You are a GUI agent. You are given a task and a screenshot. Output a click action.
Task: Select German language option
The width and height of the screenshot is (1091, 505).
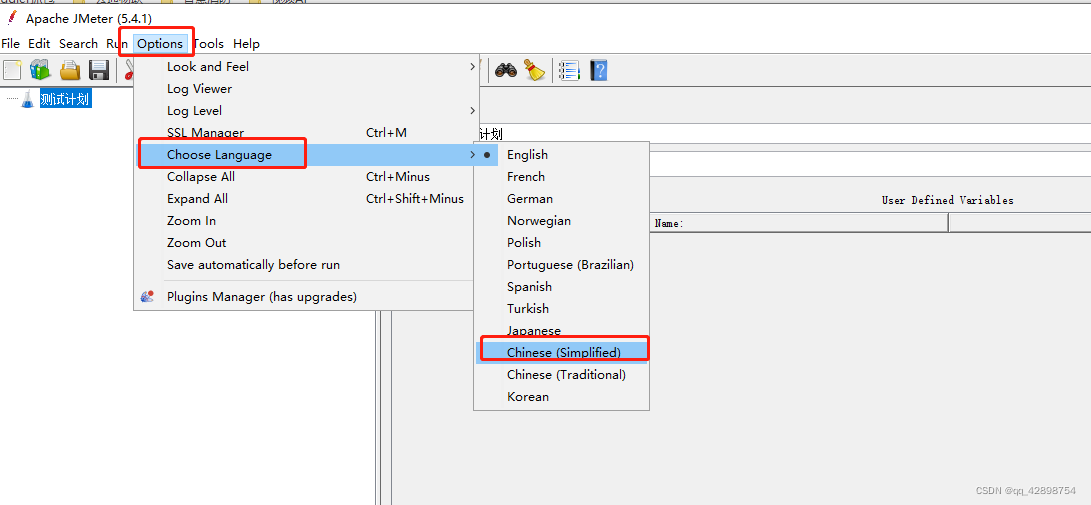[x=562, y=199]
